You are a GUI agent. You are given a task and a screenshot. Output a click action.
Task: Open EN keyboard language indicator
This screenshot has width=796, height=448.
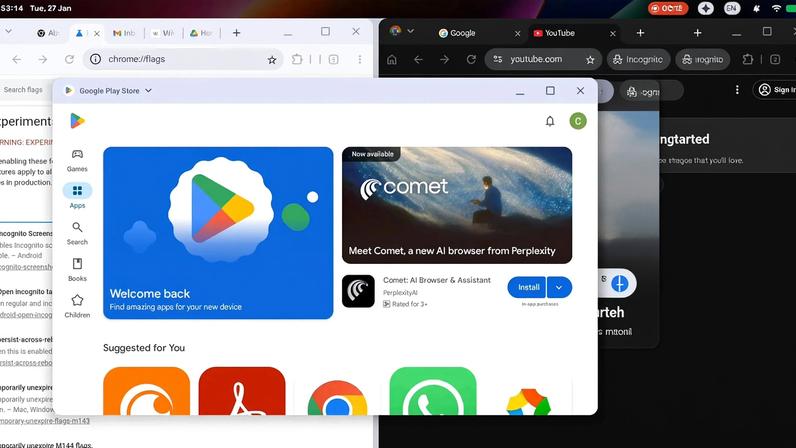[732, 8]
